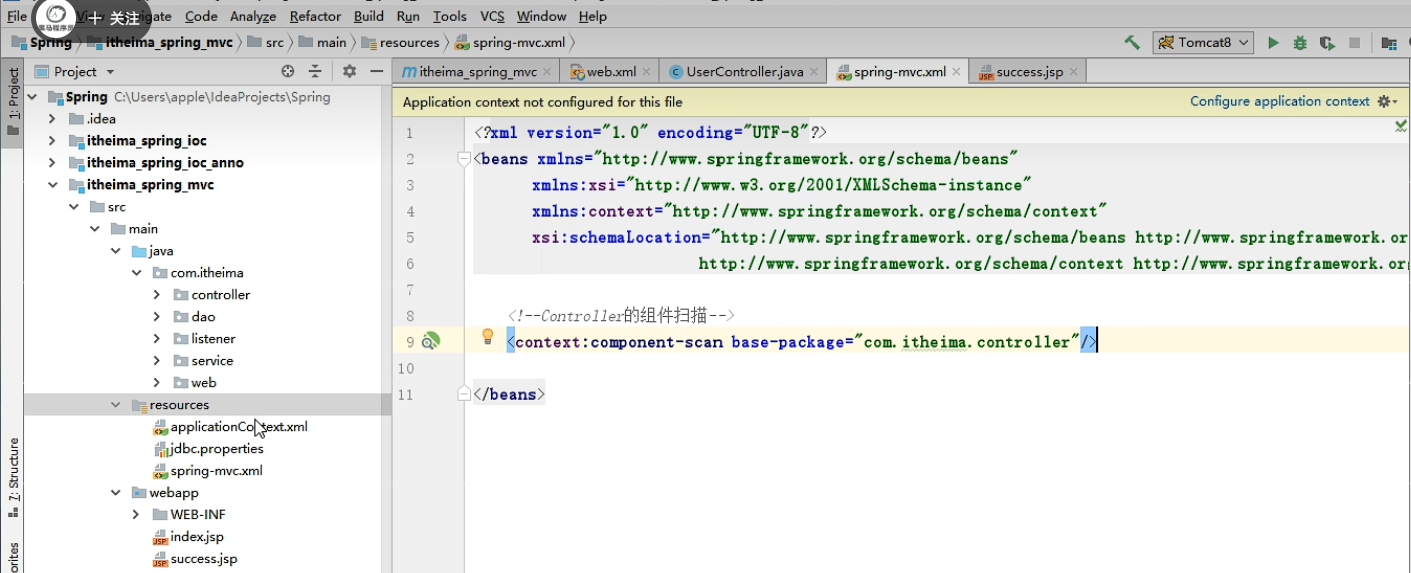The height and width of the screenshot is (573, 1411).
Task: Open the Window menu
Action: click(x=541, y=16)
